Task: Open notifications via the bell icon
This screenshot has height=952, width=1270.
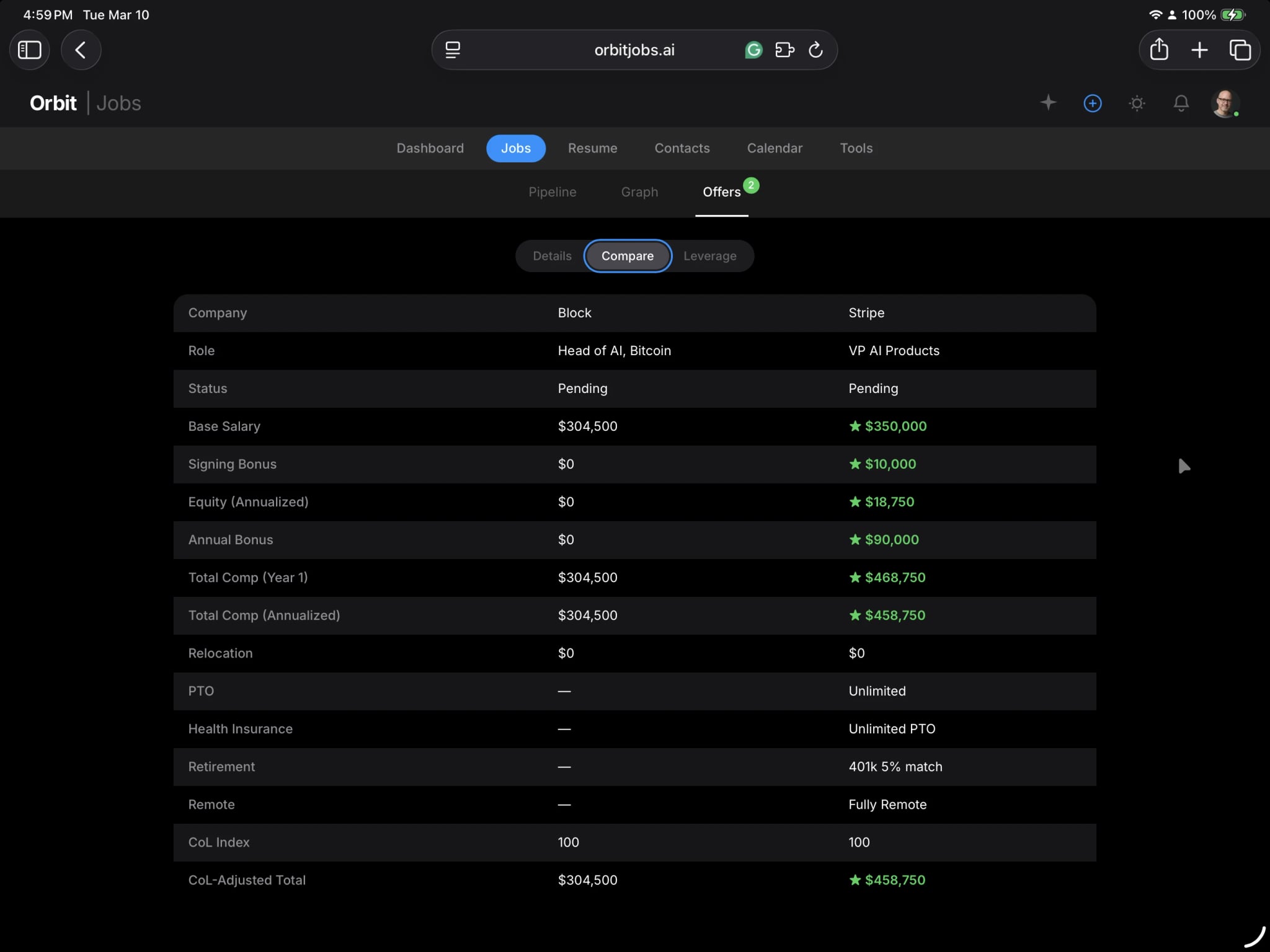Action: point(1181,103)
